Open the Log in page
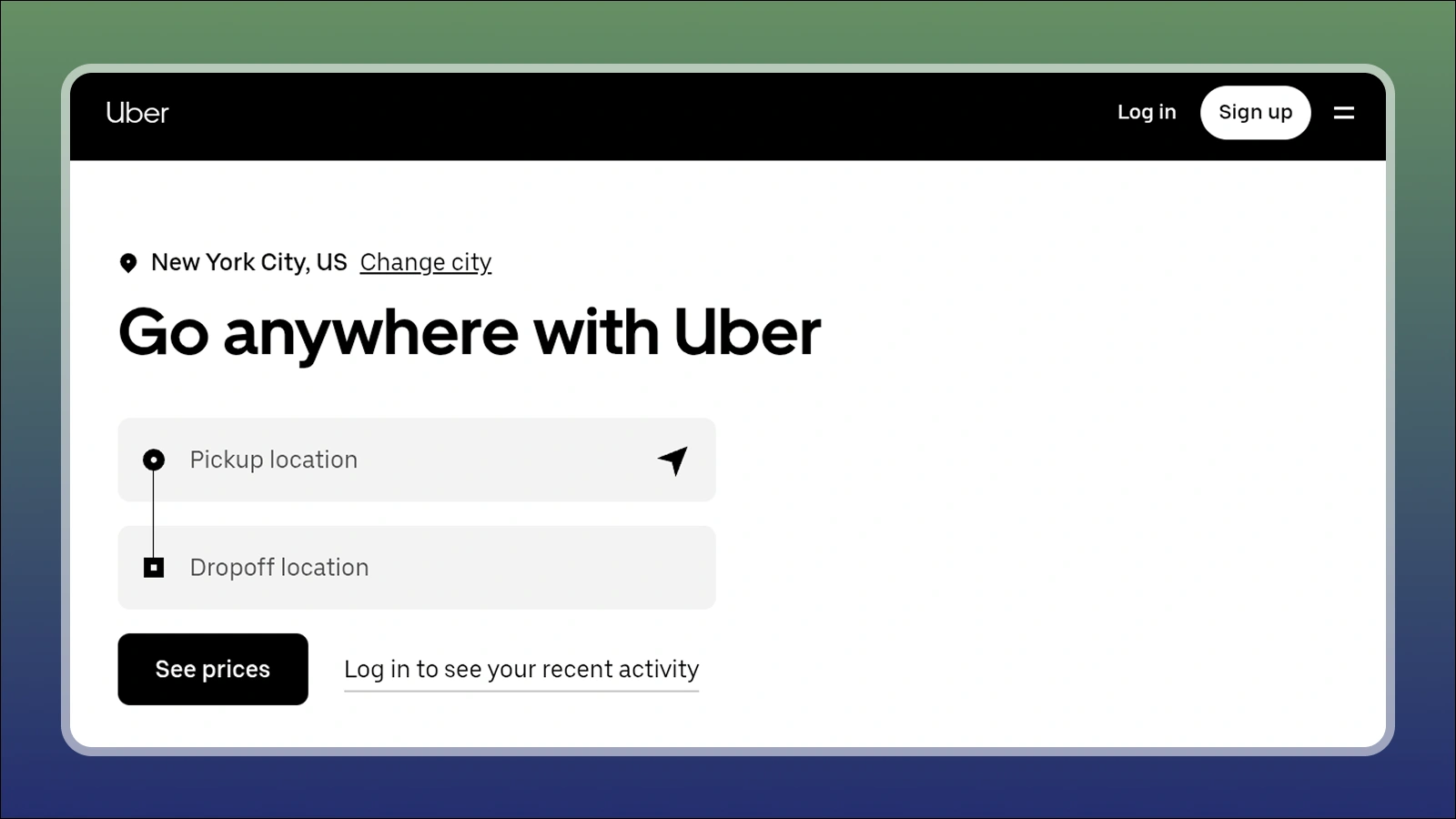Screen dimensions: 1456x819 coord(1147,112)
